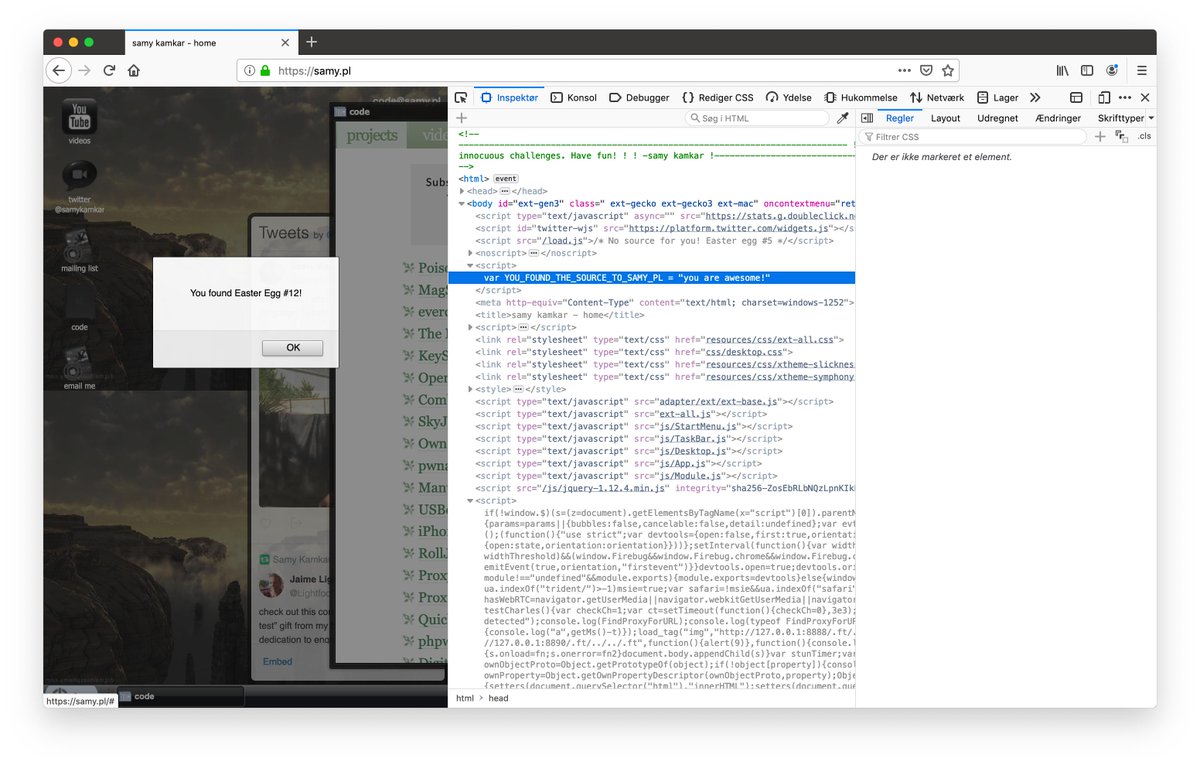Click the forward navigation arrow
This screenshot has height=765, width=1200.
[84, 70]
